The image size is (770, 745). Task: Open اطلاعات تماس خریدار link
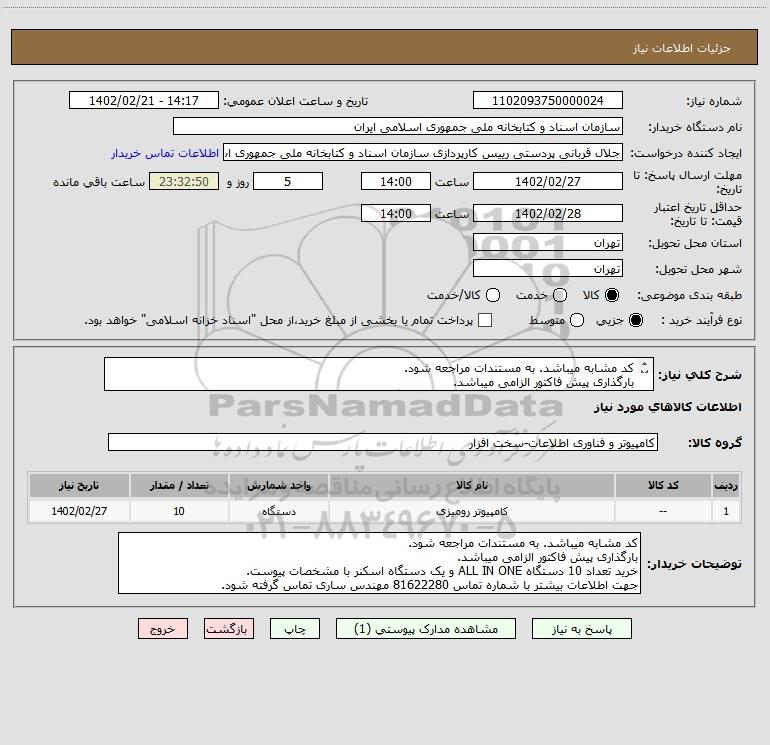click(165, 153)
